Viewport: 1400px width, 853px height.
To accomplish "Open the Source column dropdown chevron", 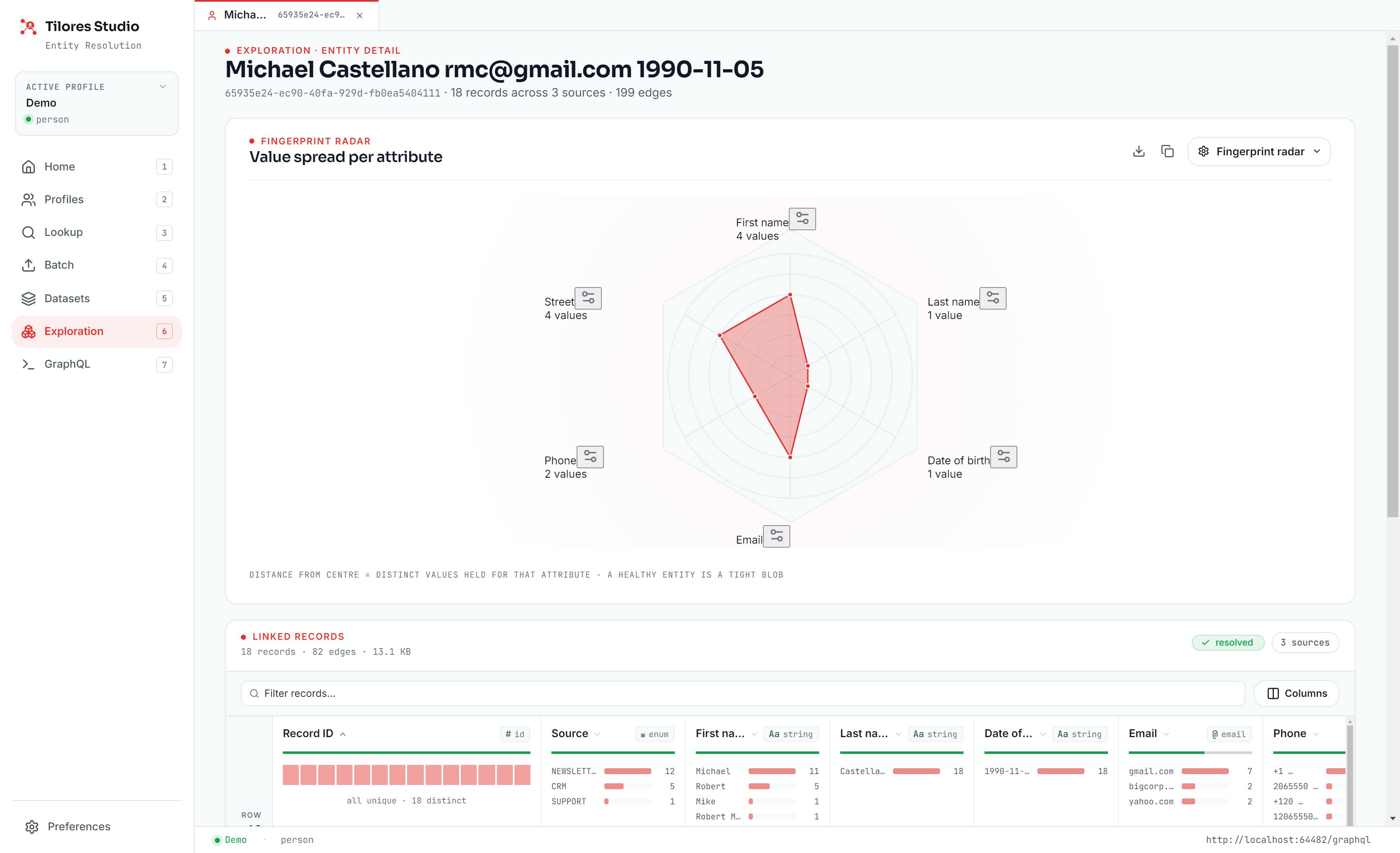I will click(x=597, y=734).
